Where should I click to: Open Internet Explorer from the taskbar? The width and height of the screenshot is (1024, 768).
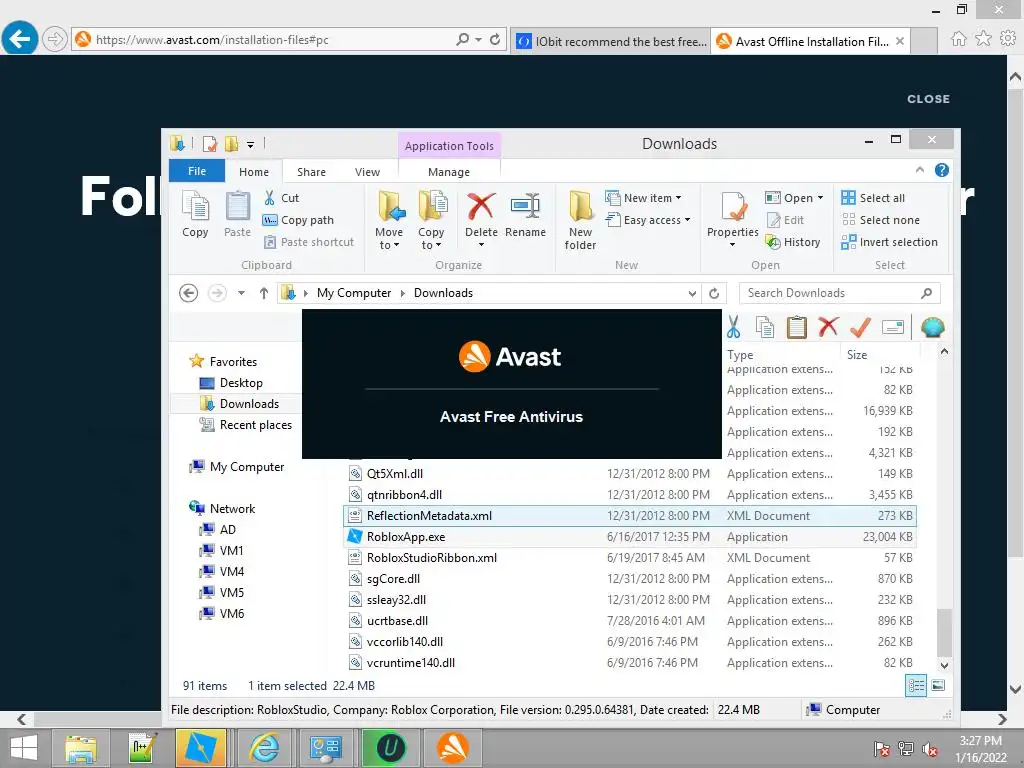(x=264, y=748)
